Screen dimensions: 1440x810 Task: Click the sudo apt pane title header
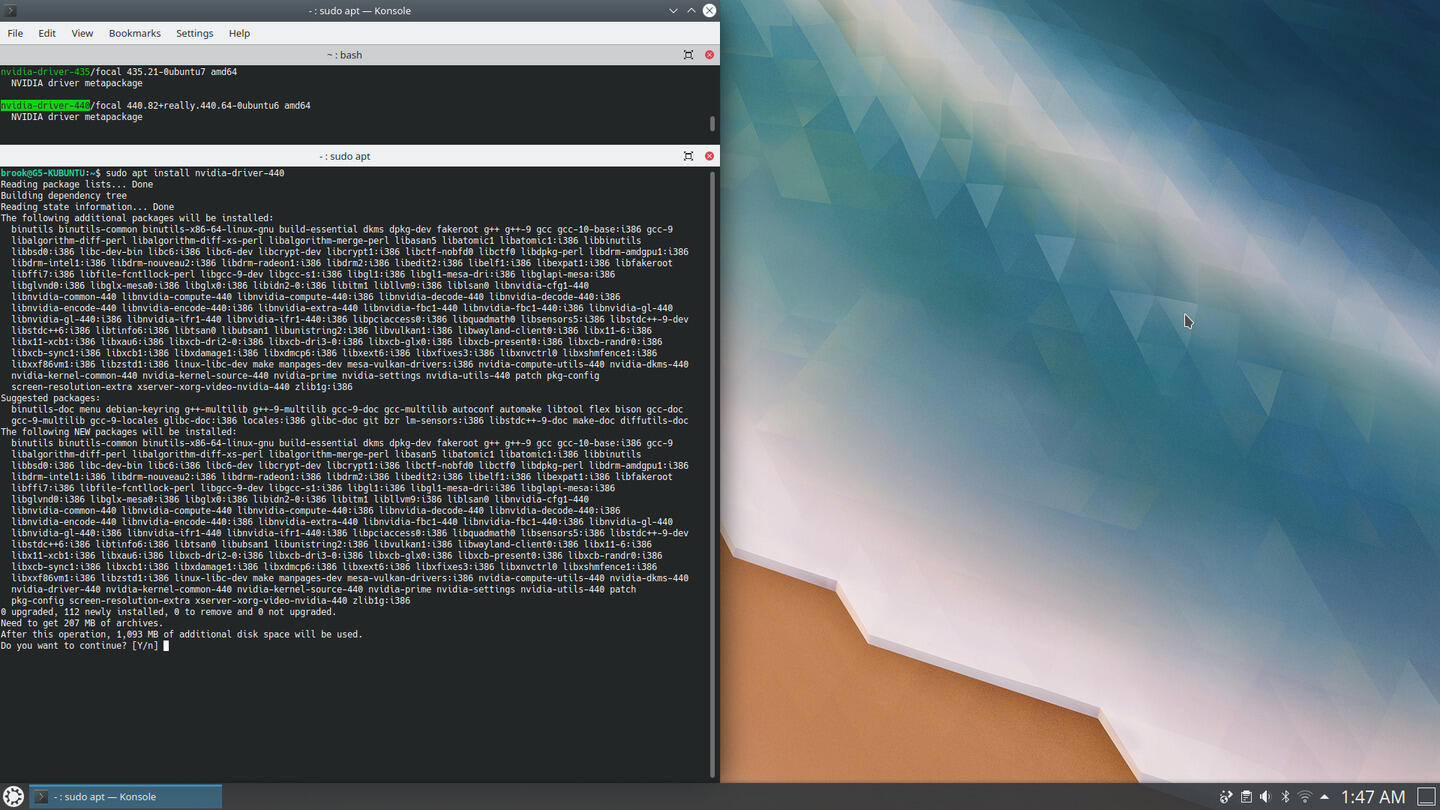(345, 156)
